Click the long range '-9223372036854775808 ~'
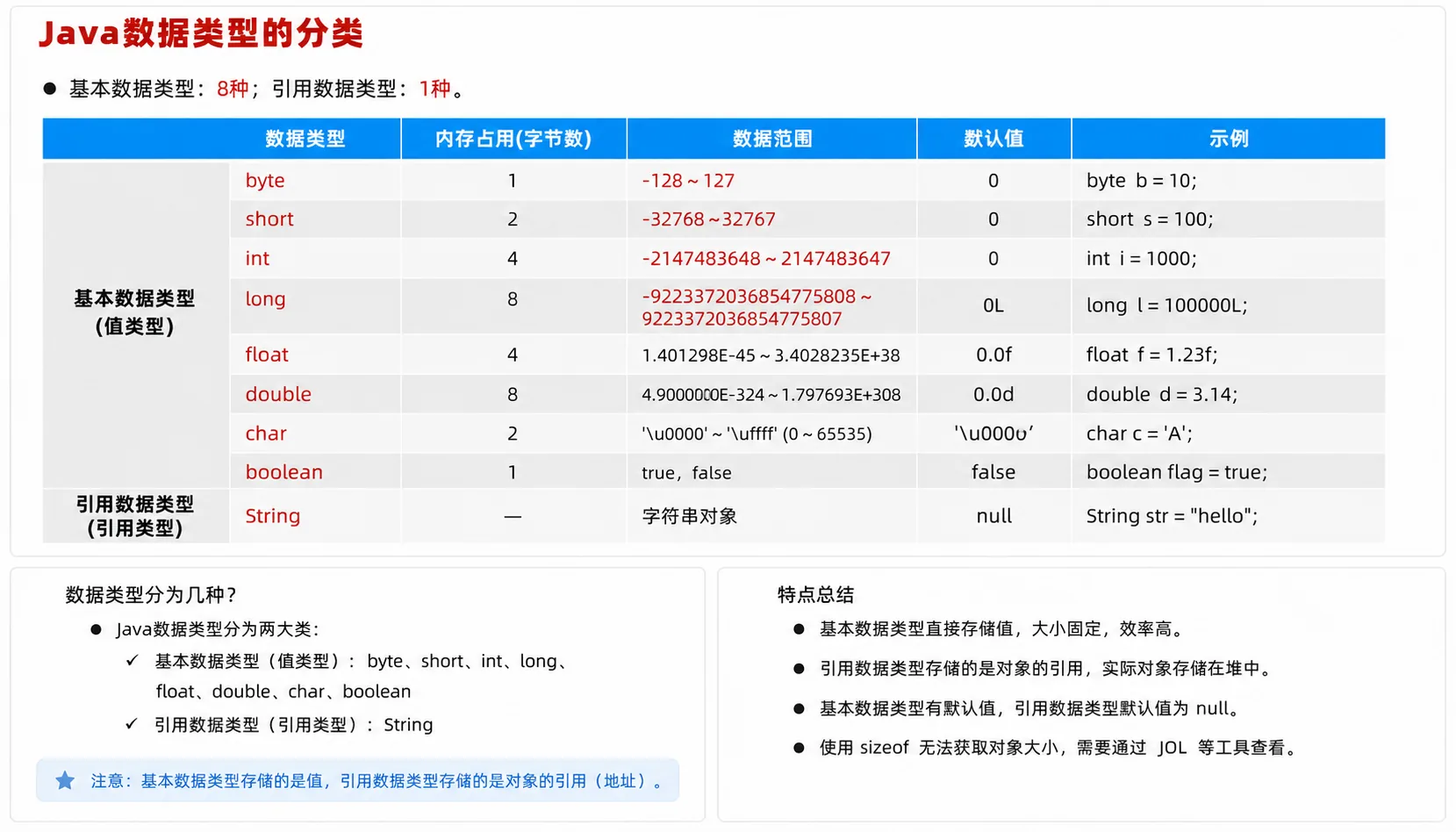 (x=757, y=297)
